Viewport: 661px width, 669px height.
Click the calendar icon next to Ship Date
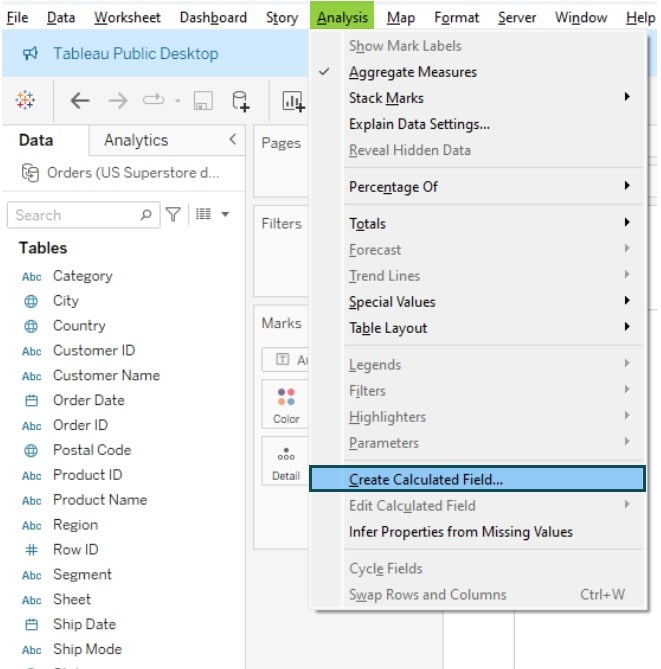click(31, 625)
